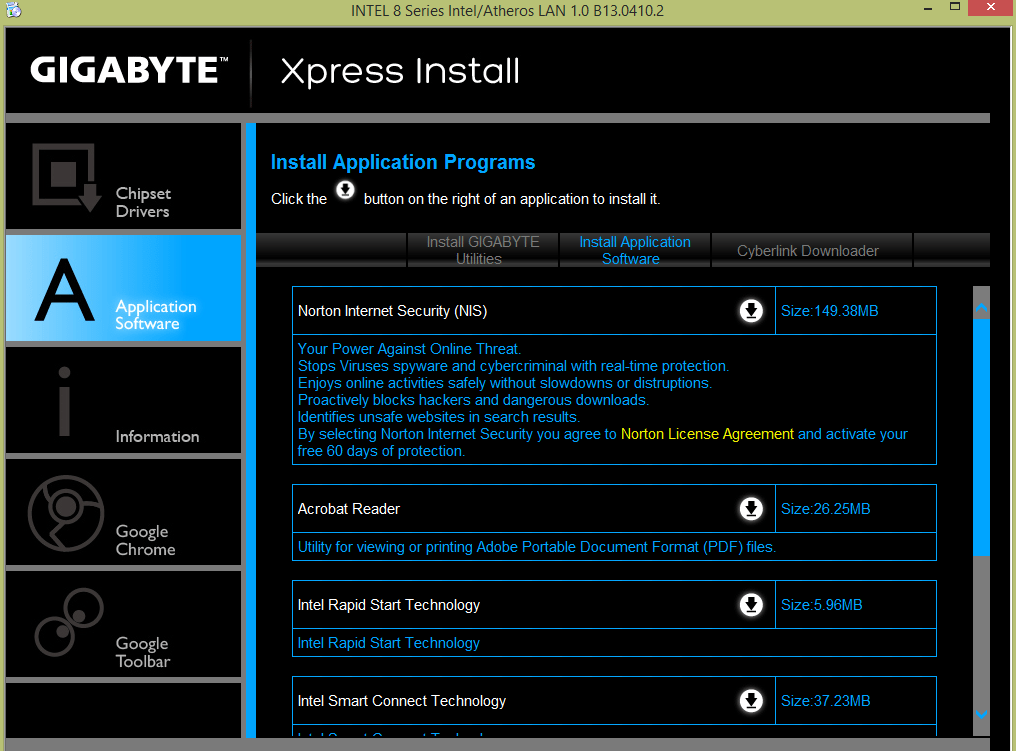This screenshot has height=751, width=1016.
Task: Click the GIGABYTE logo
Action: pyautogui.click(x=129, y=70)
